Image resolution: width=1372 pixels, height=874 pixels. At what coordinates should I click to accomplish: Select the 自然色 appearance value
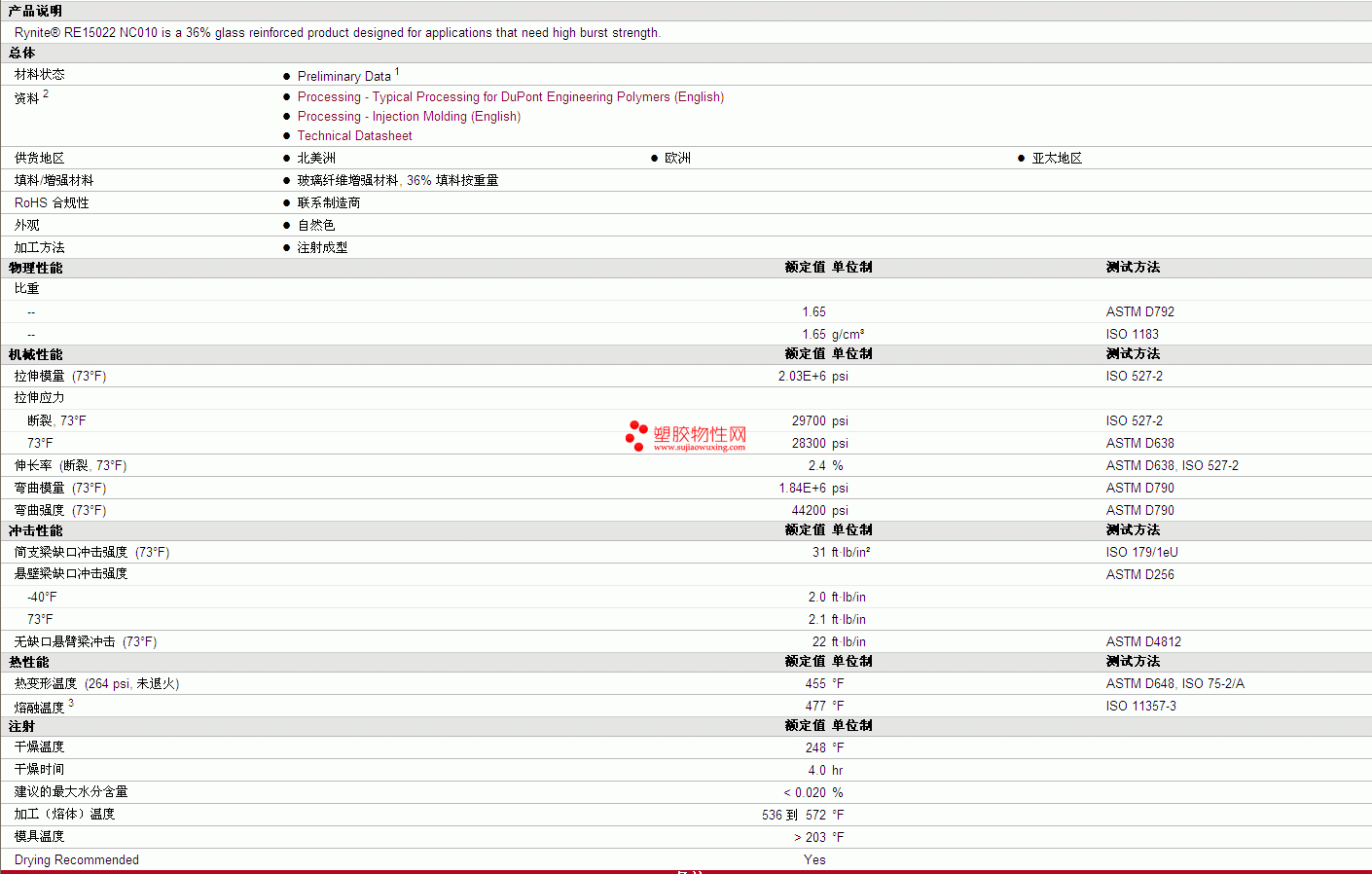pyautogui.click(x=316, y=225)
